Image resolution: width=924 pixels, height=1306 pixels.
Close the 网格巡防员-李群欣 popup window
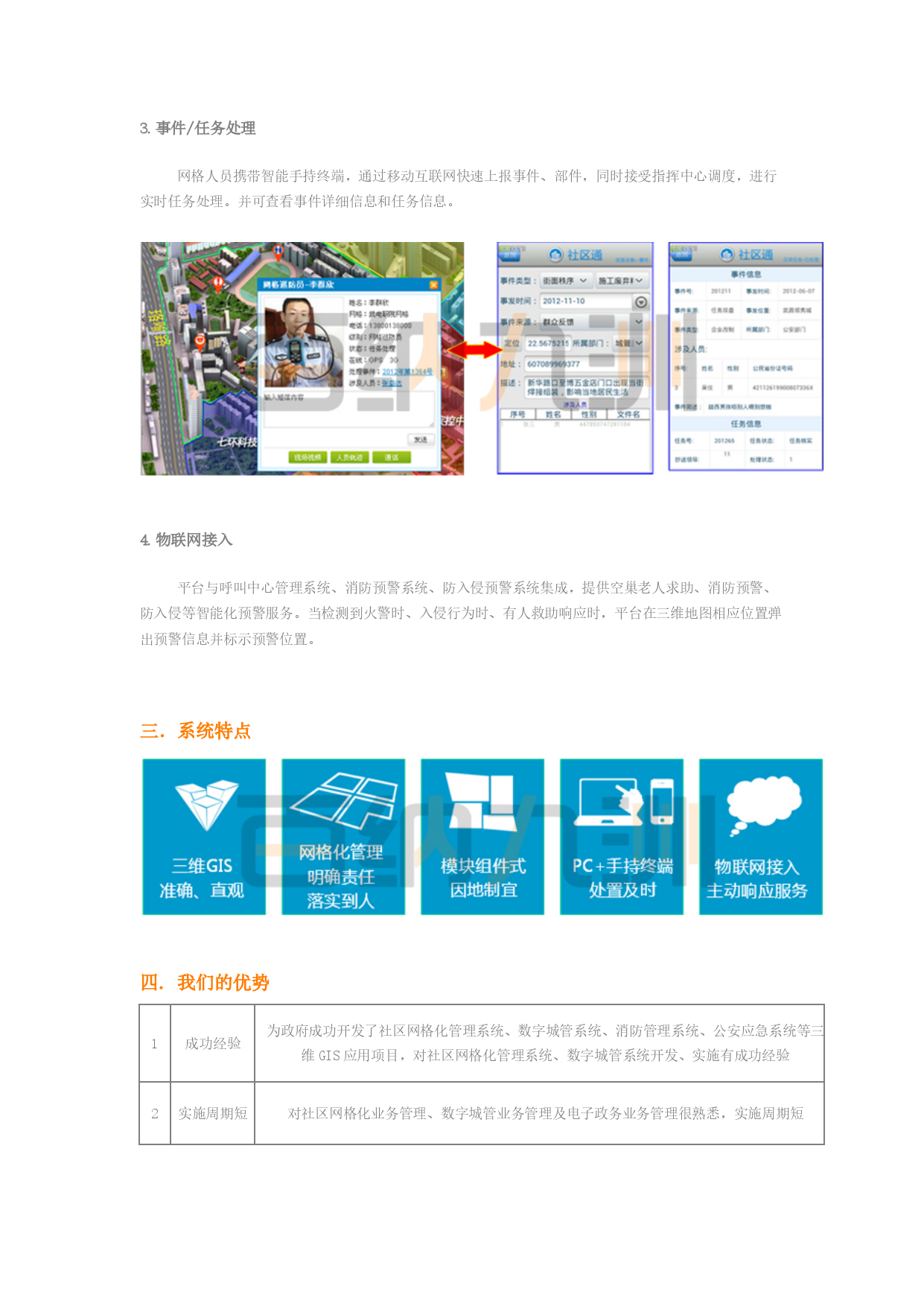(434, 284)
